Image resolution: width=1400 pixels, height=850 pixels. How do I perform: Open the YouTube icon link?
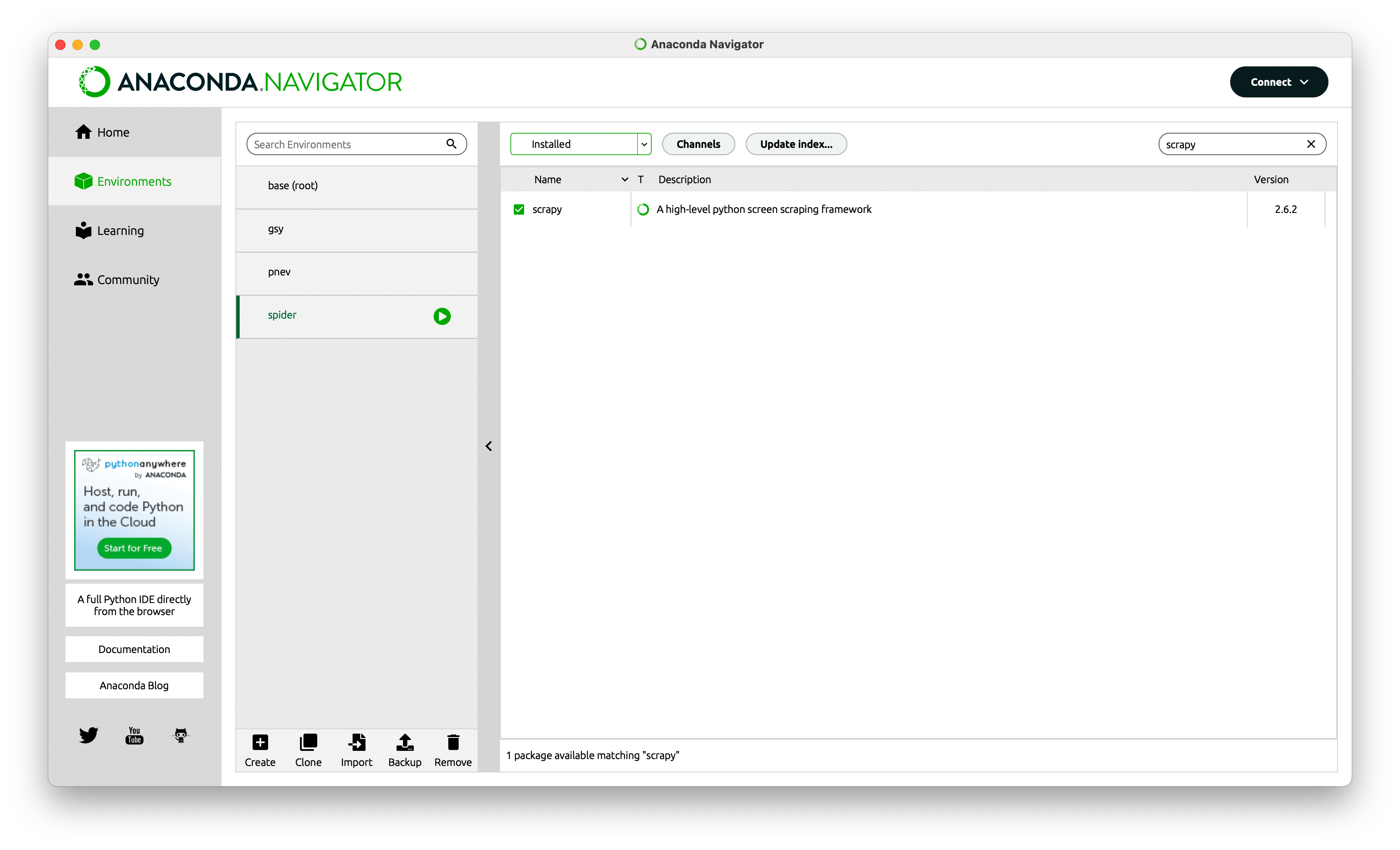[x=134, y=735]
